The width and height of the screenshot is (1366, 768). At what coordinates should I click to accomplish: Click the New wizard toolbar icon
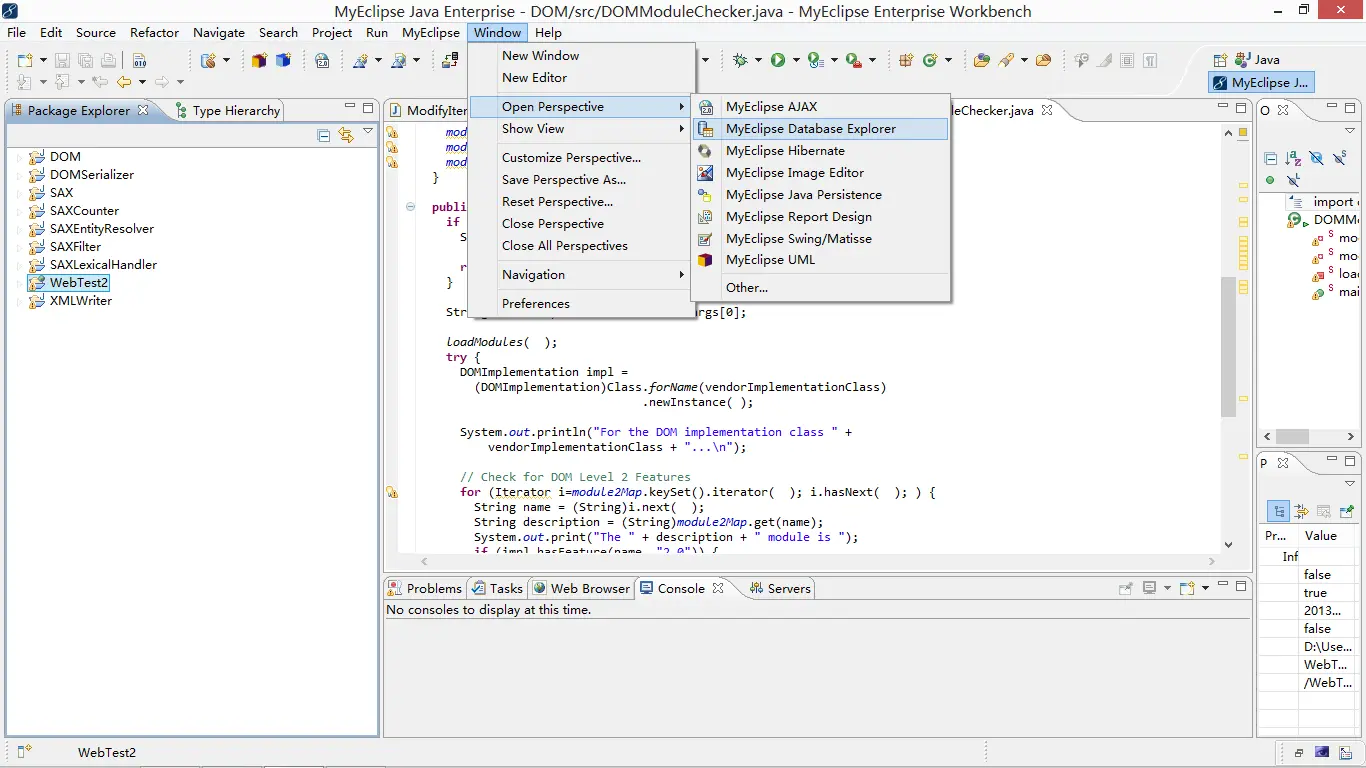pyautogui.click(x=25, y=60)
